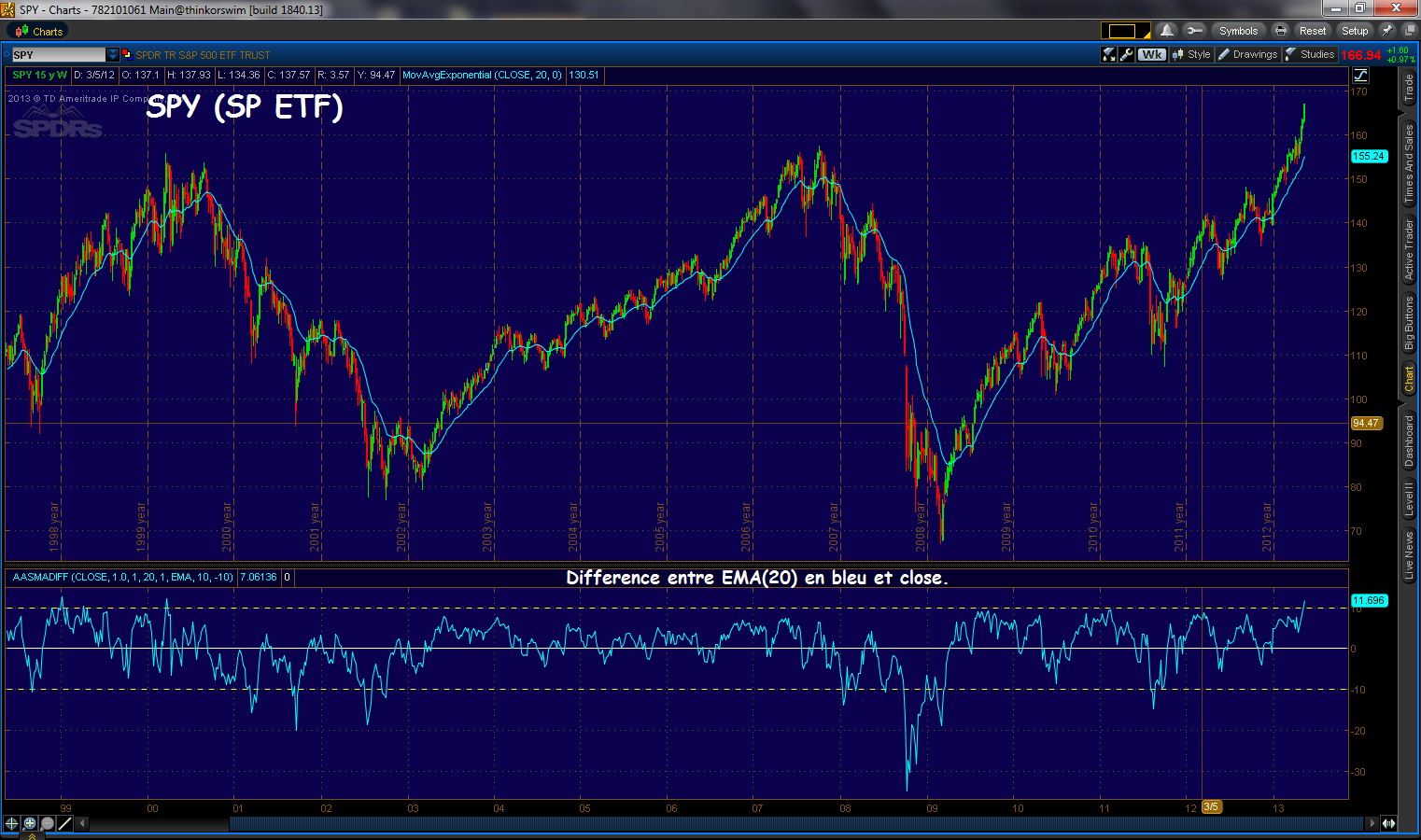1421x840 pixels.
Task: Click the pin window icon
Action: pos(1387,31)
